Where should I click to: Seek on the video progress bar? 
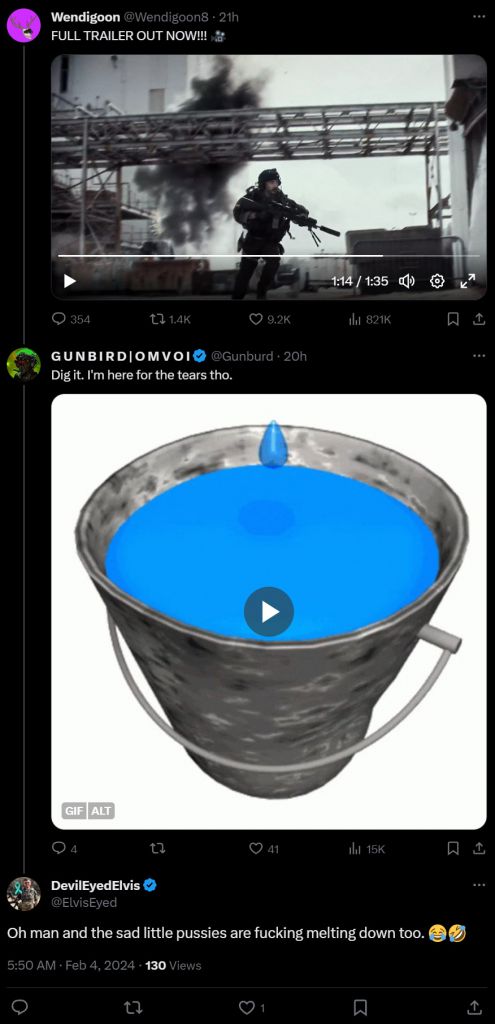[x=268, y=256]
